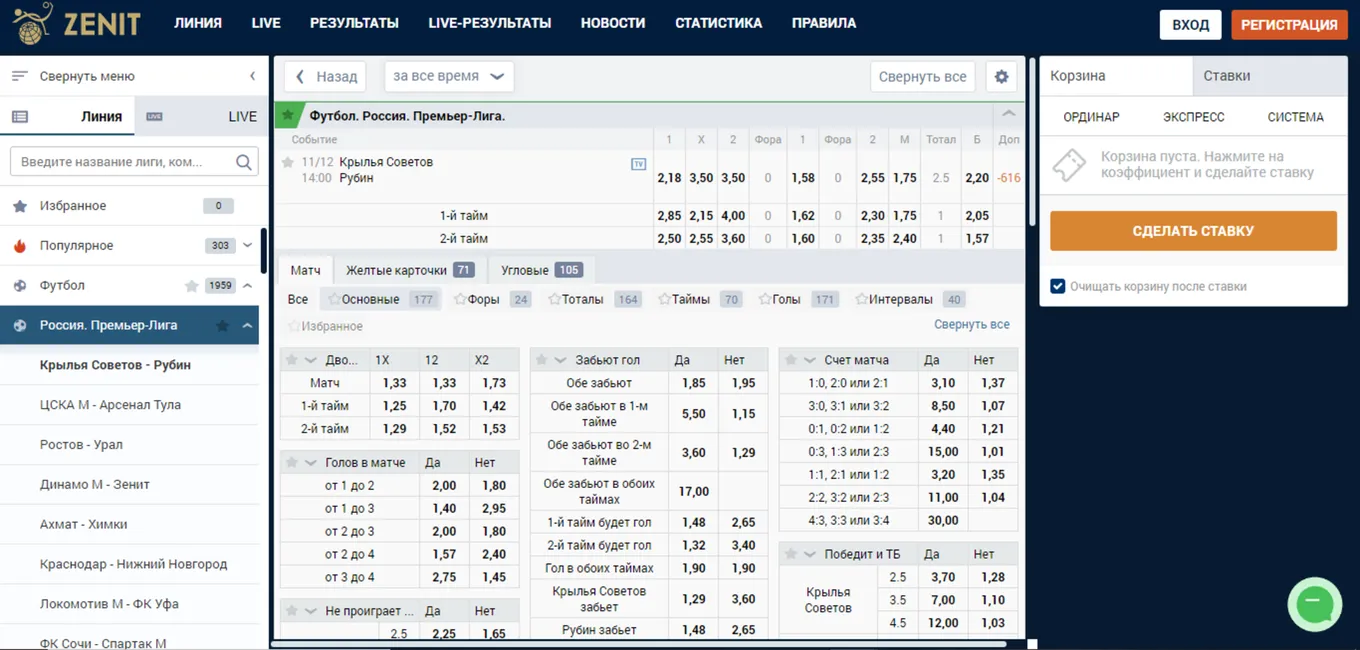
Task: Favorite the Крылья Советов - Рубин match star
Action: pyautogui.click(x=289, y=162)
